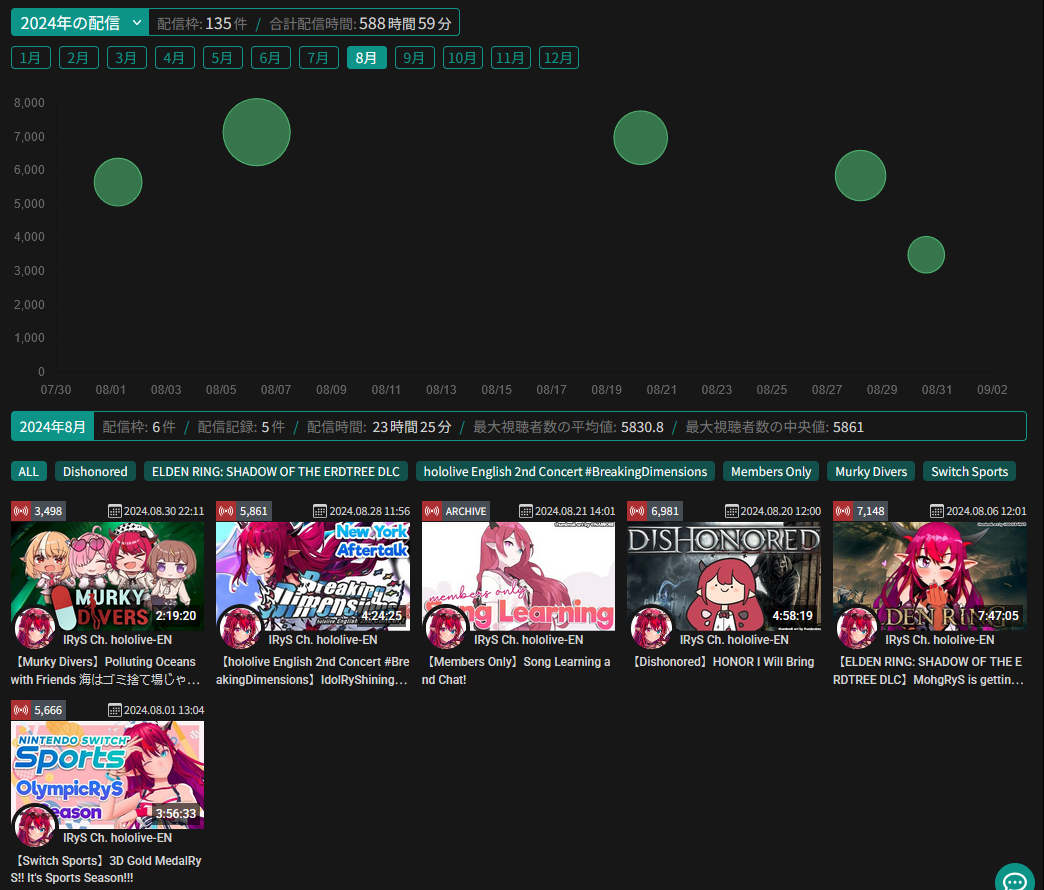Click calendar icon beside 2024.08.28 11:56
Viewport: 1044px width, 890px height.
[320, 511]
